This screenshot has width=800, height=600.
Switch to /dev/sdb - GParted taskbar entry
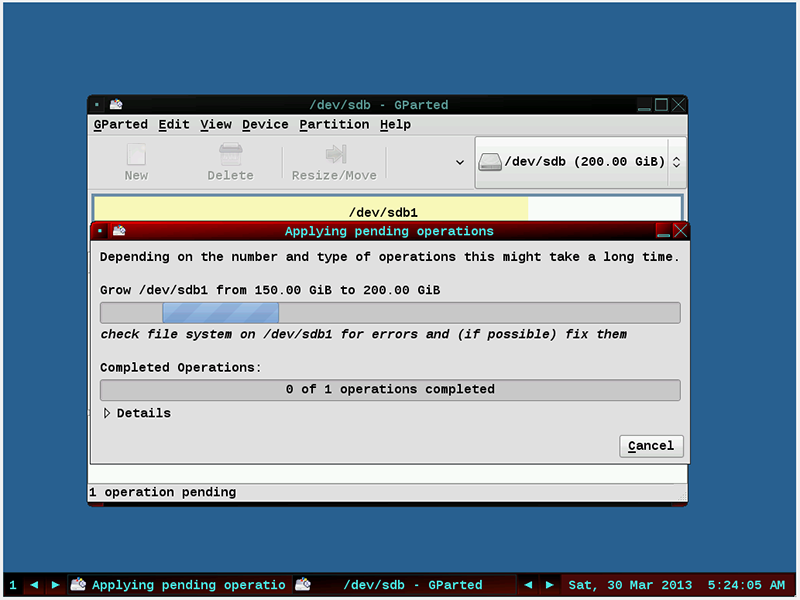click(403, 585)
